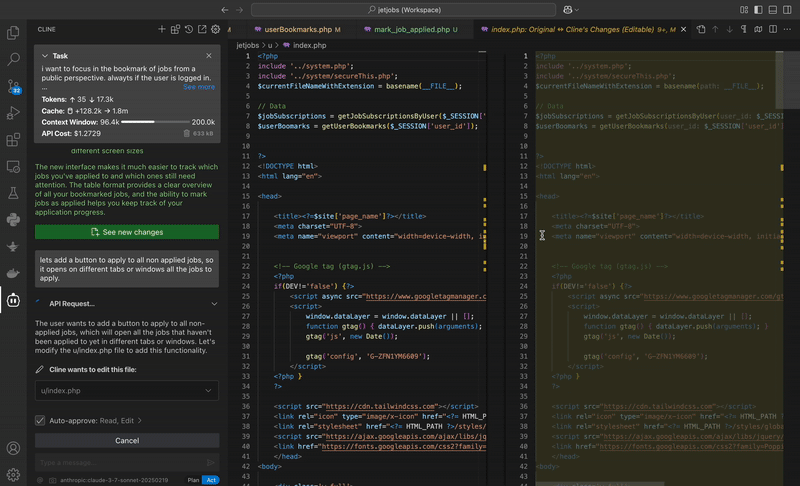Image resolution: width=800 pixels, height=486 pixels.
Task: Switch Cline to Act mode
Action: 211,480
